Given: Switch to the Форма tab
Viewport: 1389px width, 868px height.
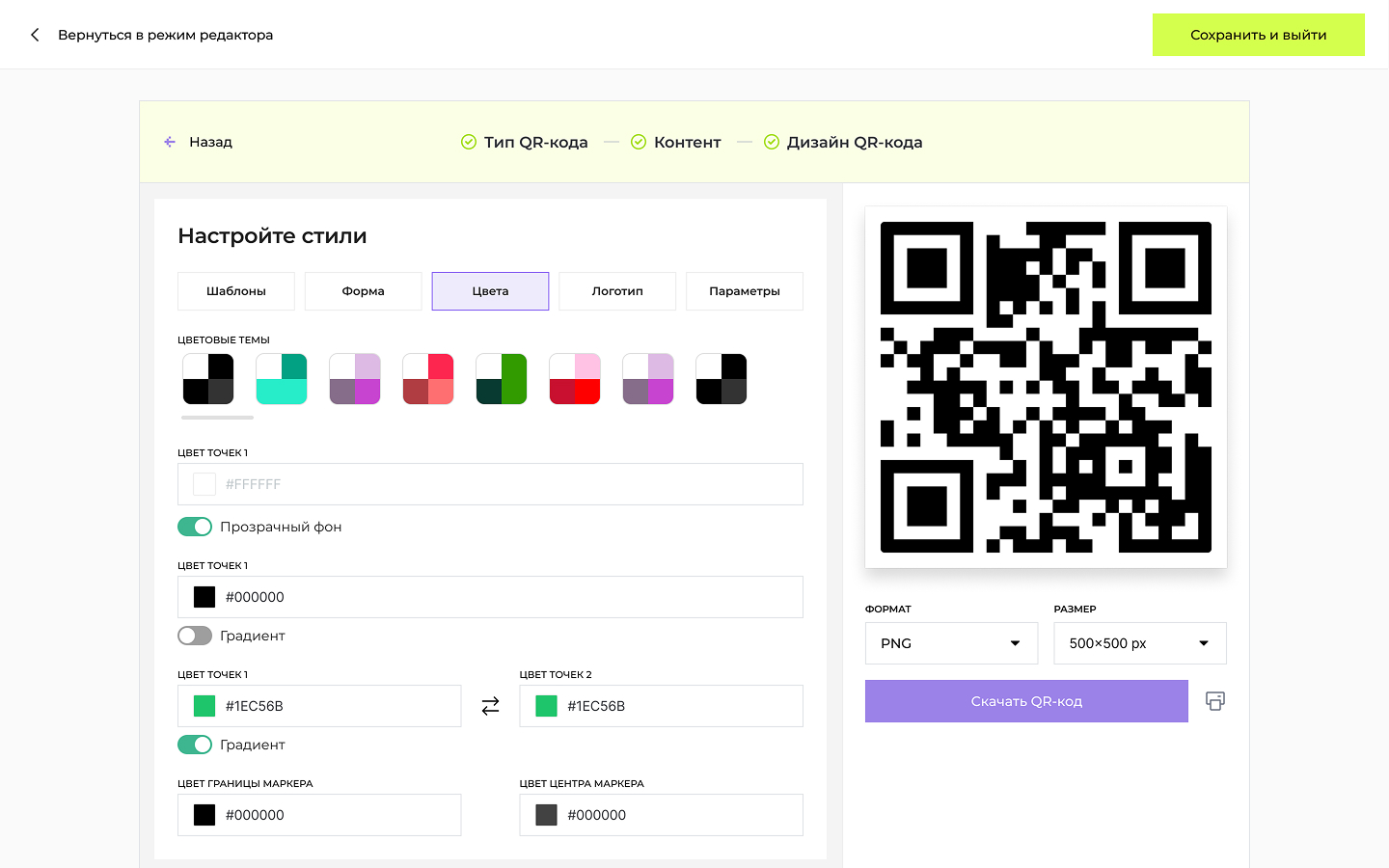Looking at the screenshot, I should [363, 291].
